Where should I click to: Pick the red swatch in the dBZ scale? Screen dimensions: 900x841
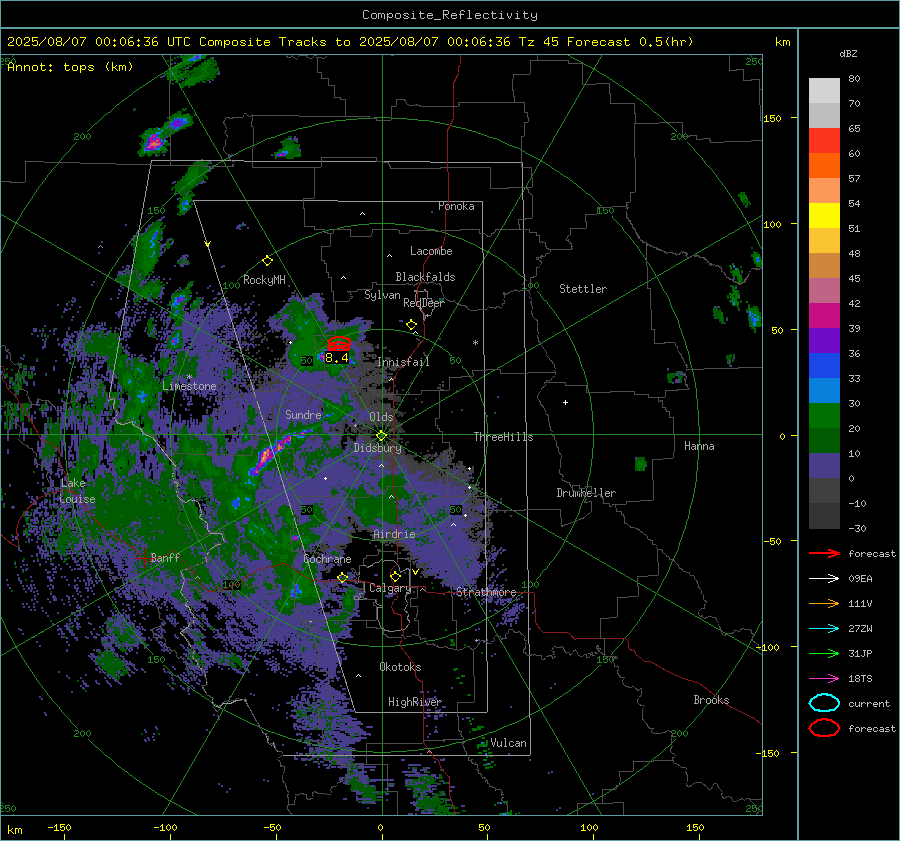824,141
